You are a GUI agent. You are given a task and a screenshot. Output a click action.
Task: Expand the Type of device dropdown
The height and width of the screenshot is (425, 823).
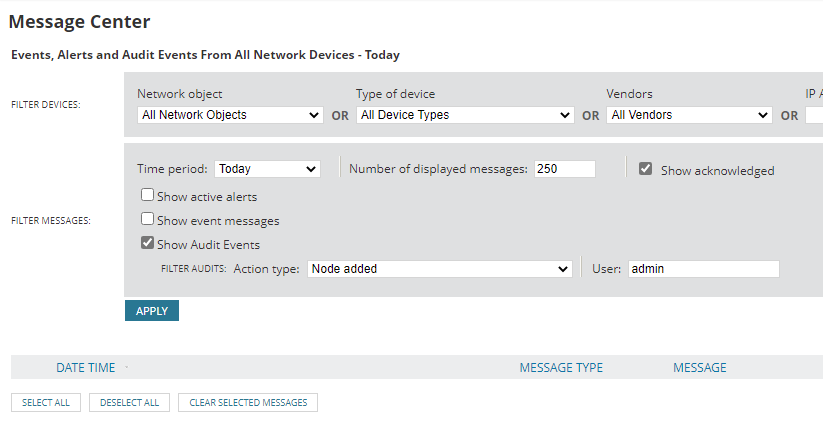coord(465,115)
